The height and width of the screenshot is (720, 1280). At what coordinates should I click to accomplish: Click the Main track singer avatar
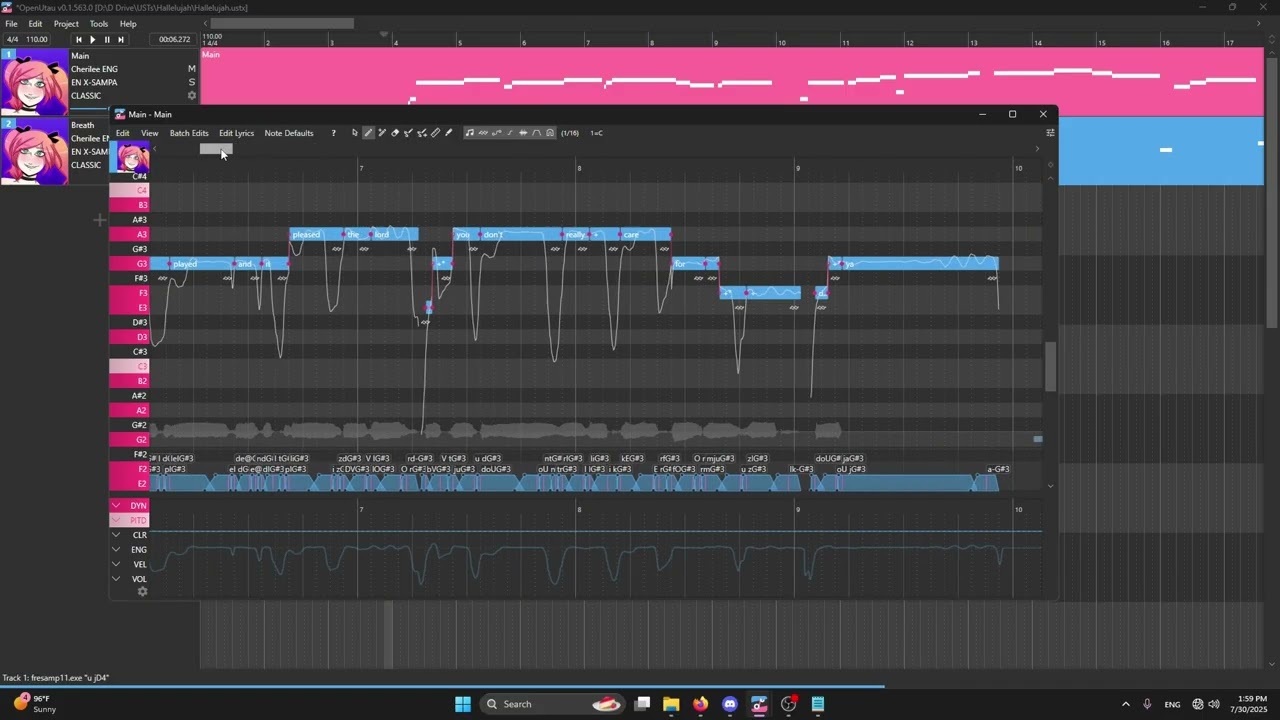35,83
